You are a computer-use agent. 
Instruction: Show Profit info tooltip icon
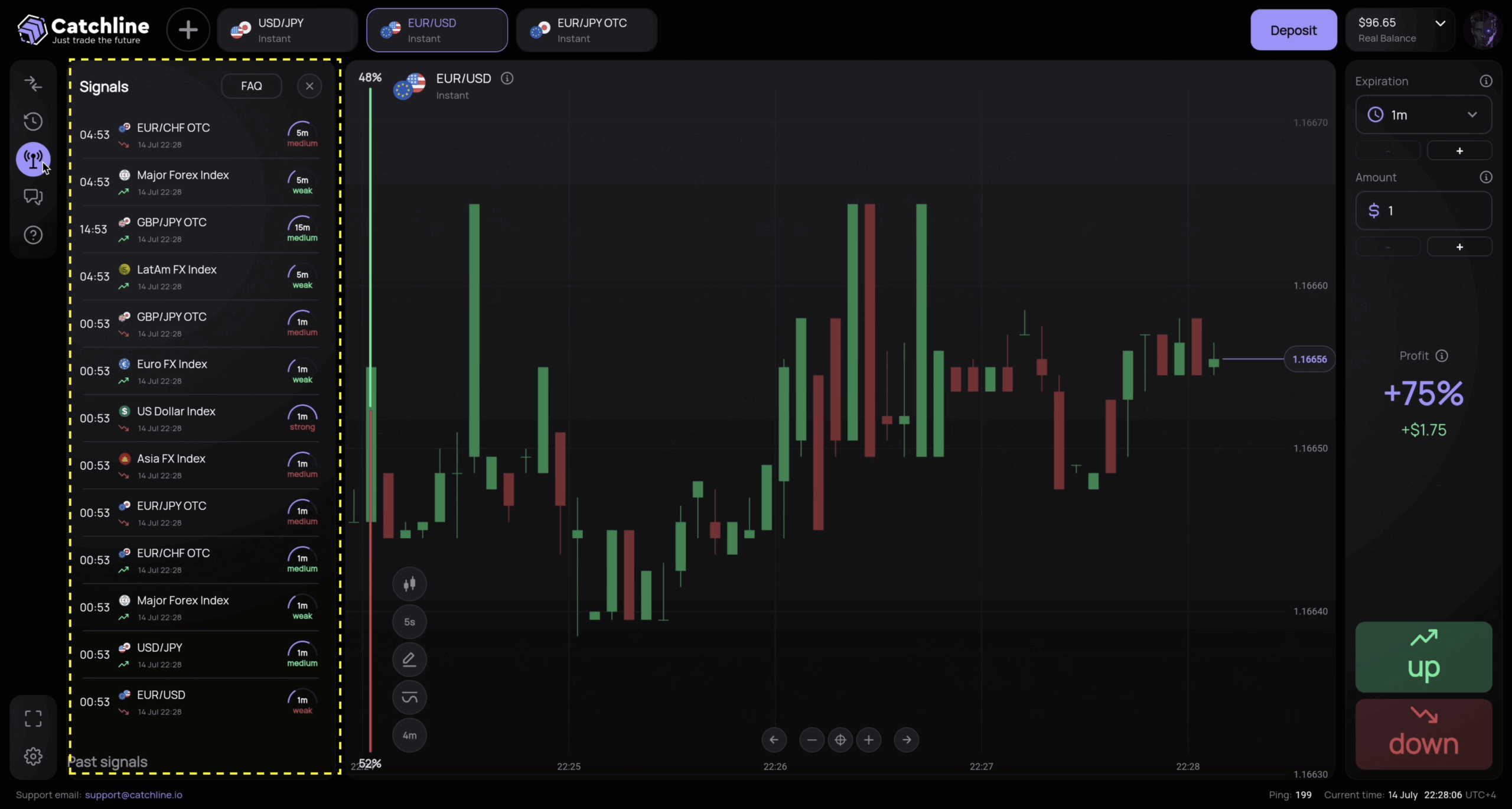1442,356
